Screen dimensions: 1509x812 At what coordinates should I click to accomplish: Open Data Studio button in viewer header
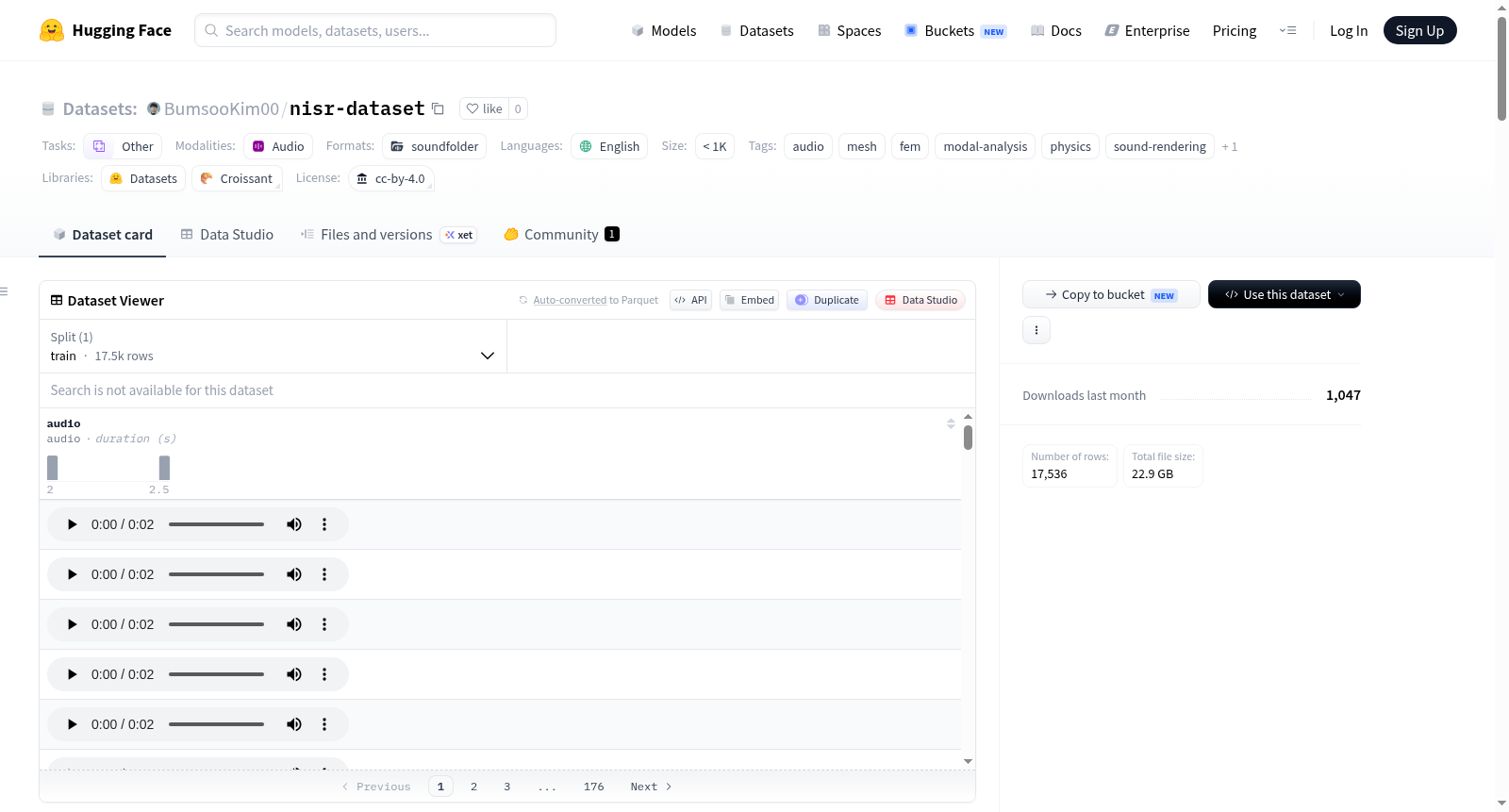[x=920, y=300]
